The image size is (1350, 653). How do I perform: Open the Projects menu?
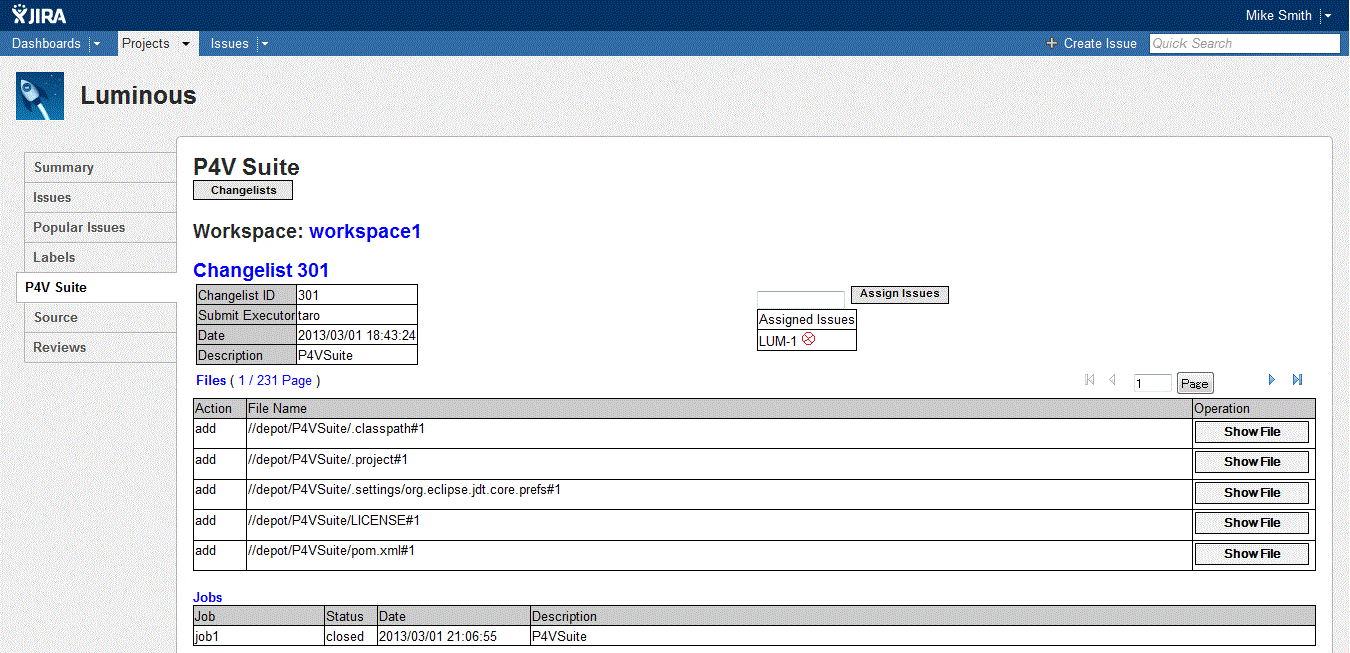point(146,43)
